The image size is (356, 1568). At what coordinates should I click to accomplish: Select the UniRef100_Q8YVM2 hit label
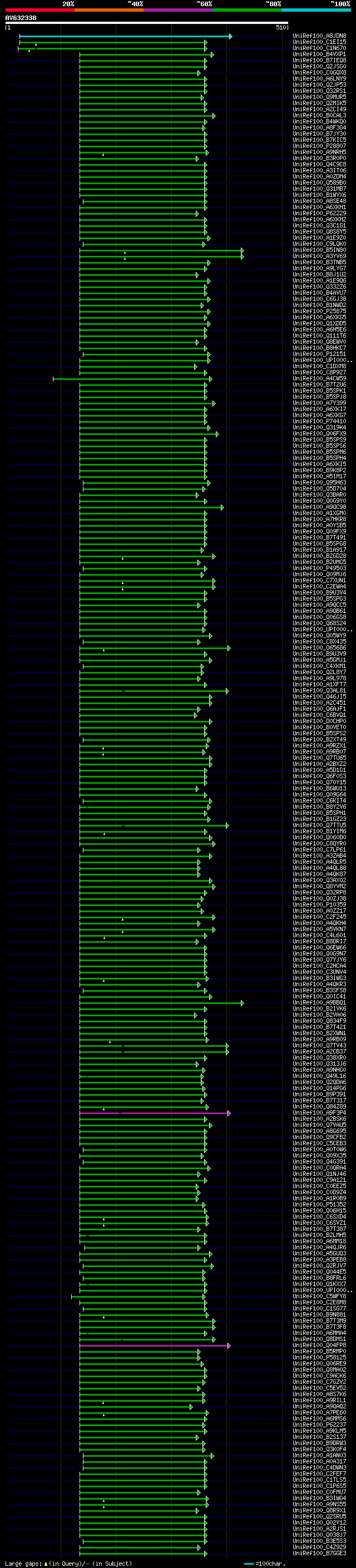point(319,887)
